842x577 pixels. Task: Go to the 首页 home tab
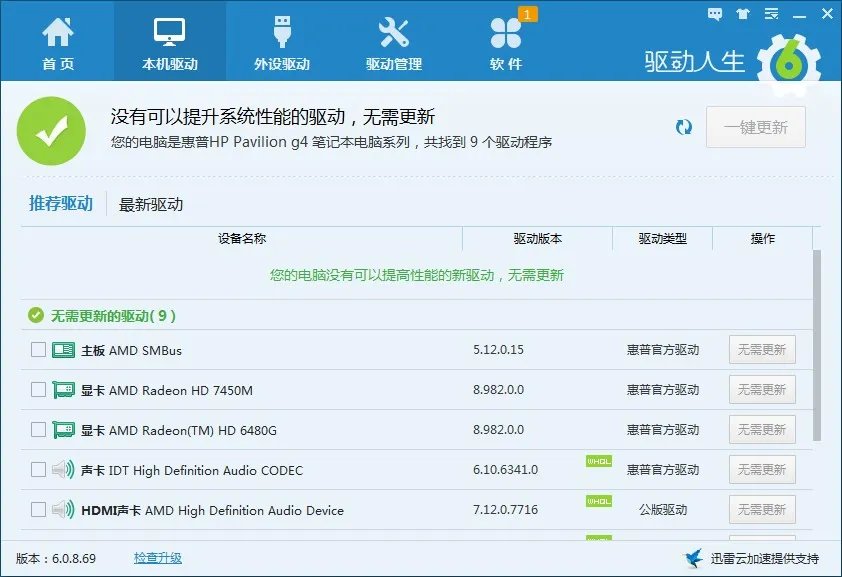[57, 42]
